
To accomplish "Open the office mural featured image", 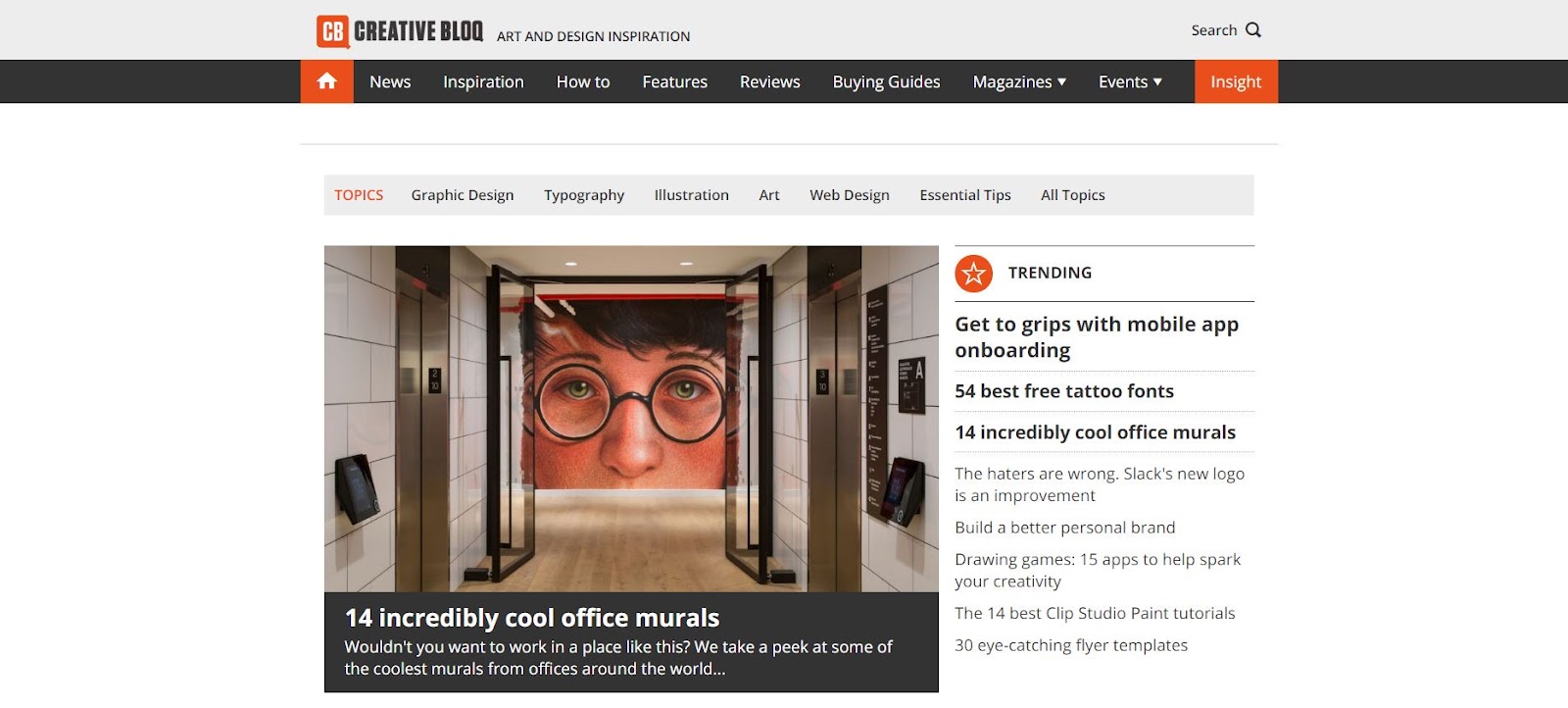I will coord(631,419).
